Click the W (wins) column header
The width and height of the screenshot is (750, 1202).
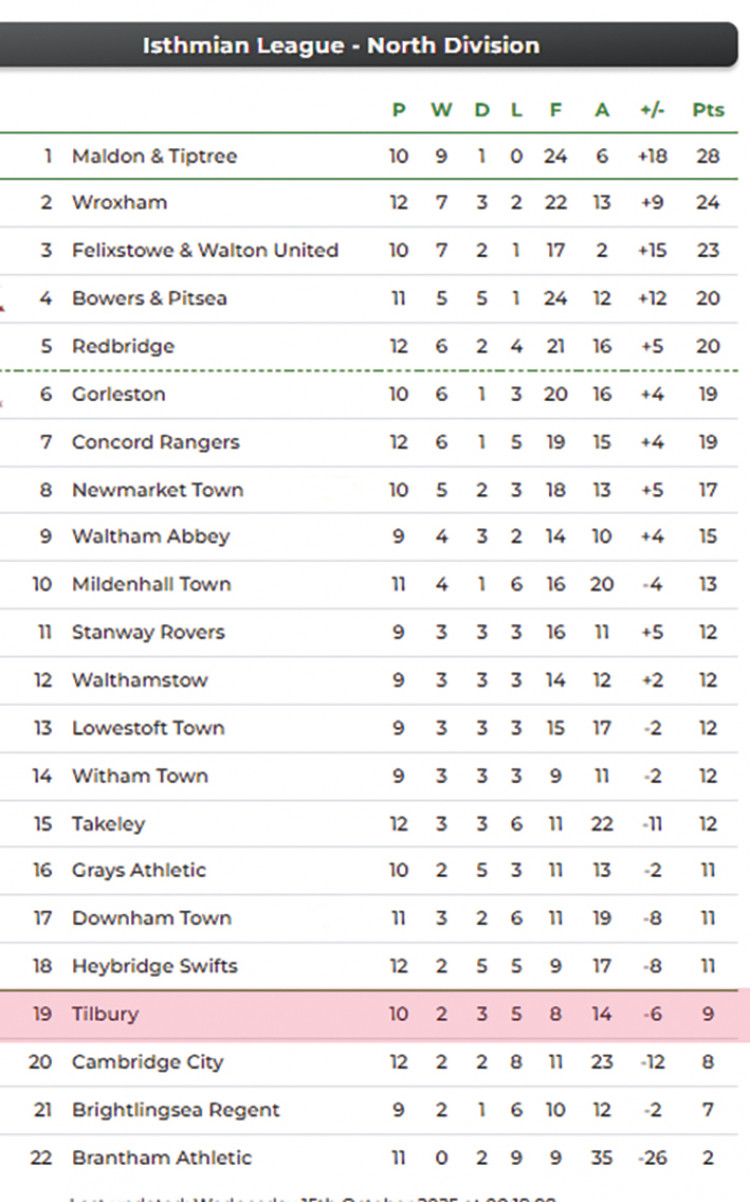point(441,110)
